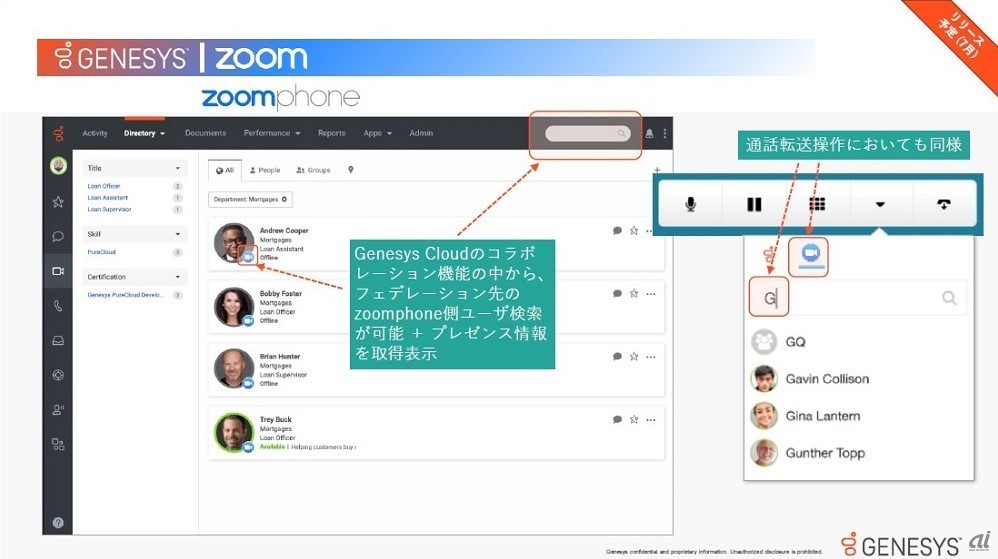Favorite Trey Buck with the star
The width and height of the screenshot is (998, 559).
click(634, 420)
